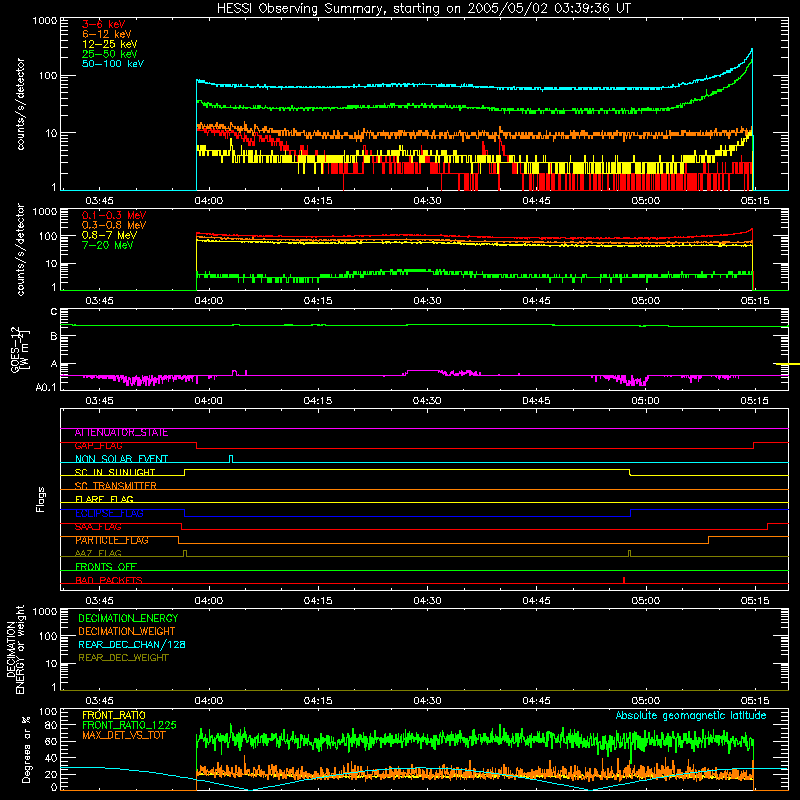Click the SC_IN_SUNLIGHT step down near 04:58

[x=630, y=472]
